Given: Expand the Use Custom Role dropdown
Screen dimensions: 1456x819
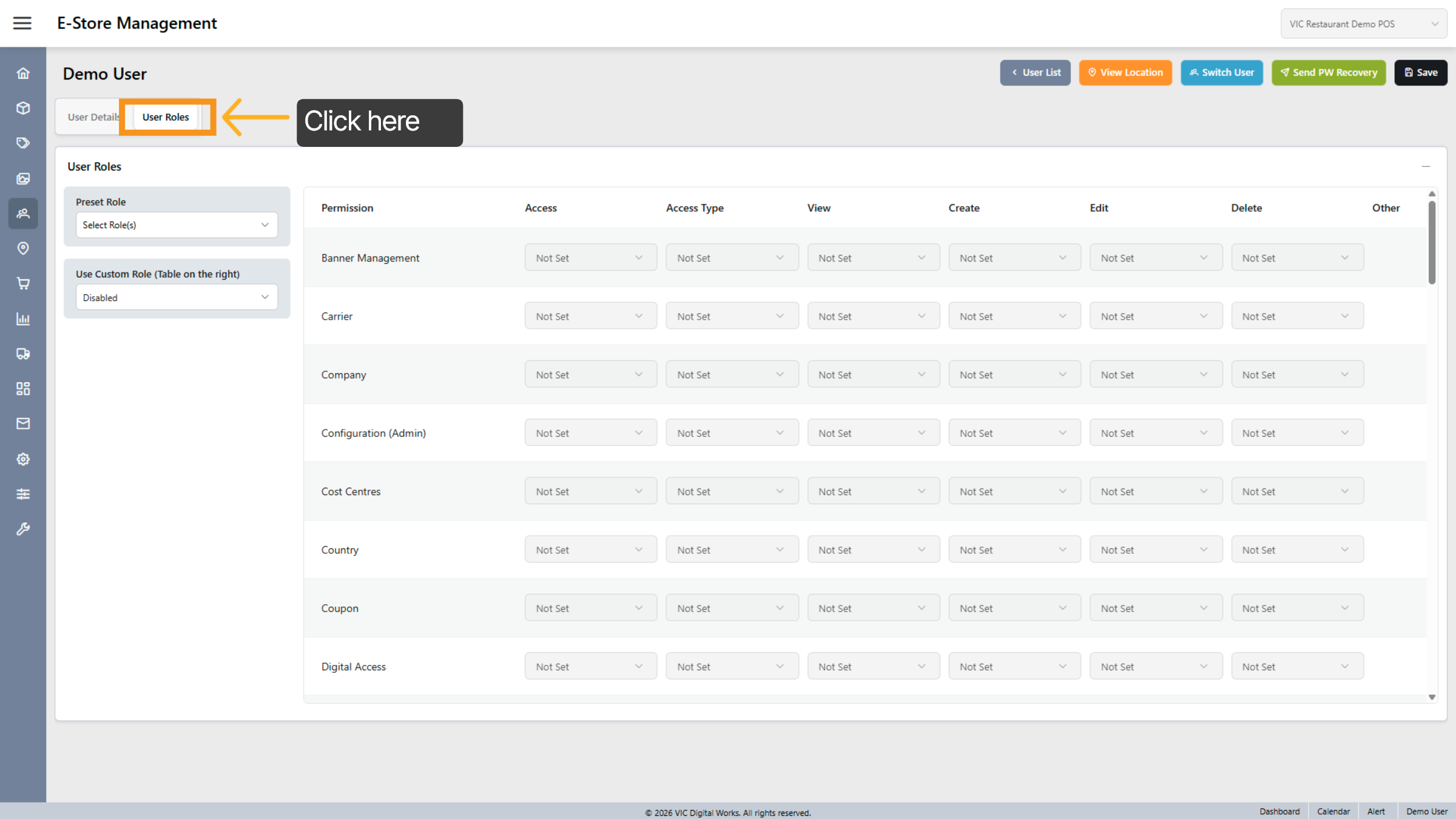Looking at the screenshot, I should (x=176, y=297).
